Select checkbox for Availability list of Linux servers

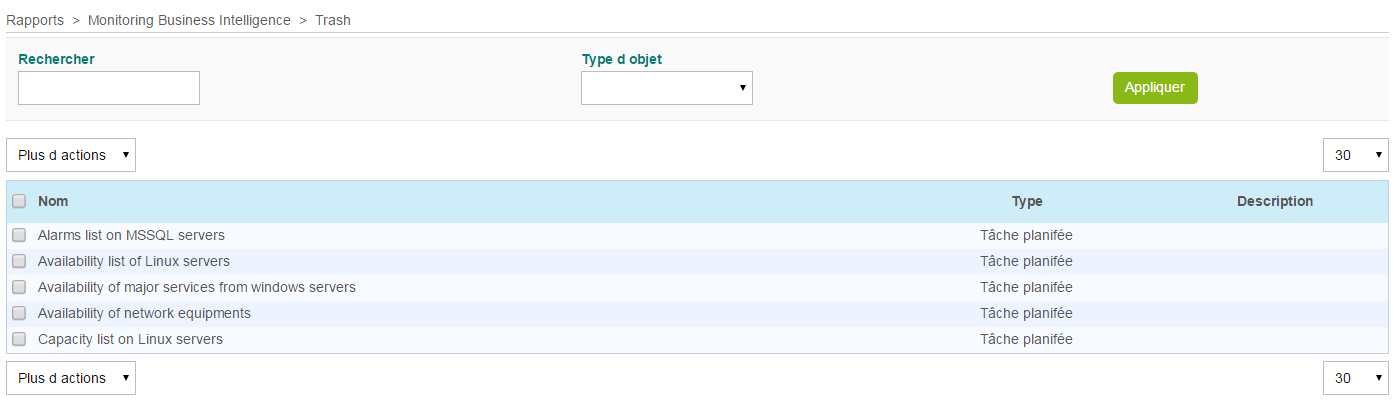[19, 262]
